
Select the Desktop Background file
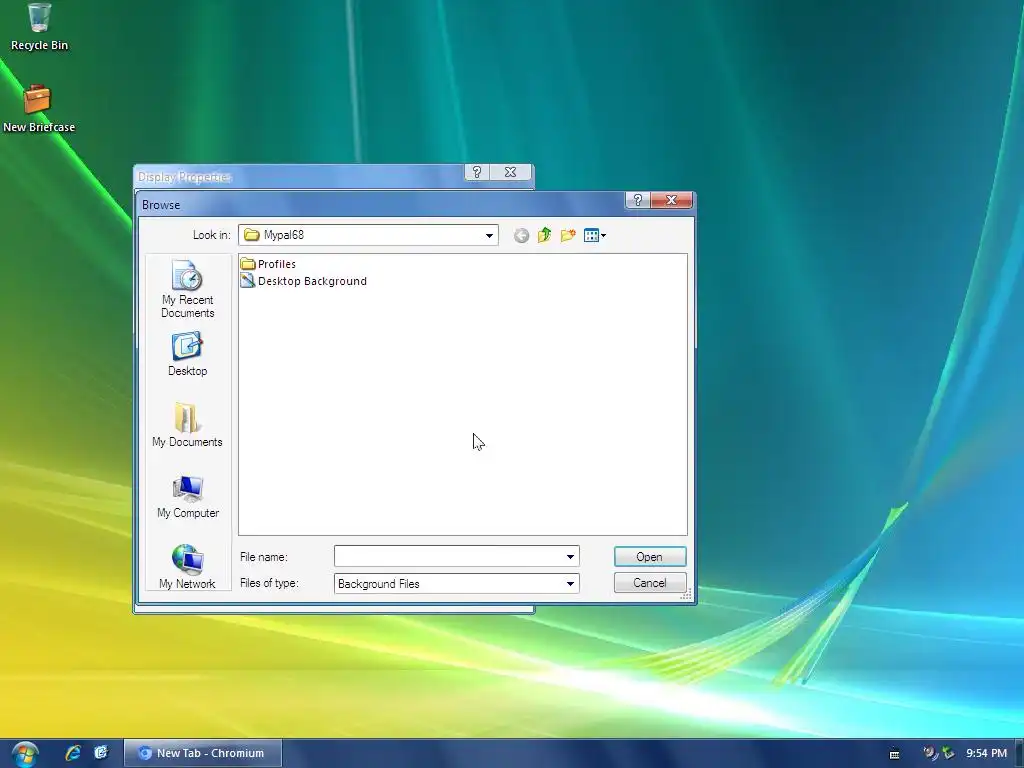[304, 281]
